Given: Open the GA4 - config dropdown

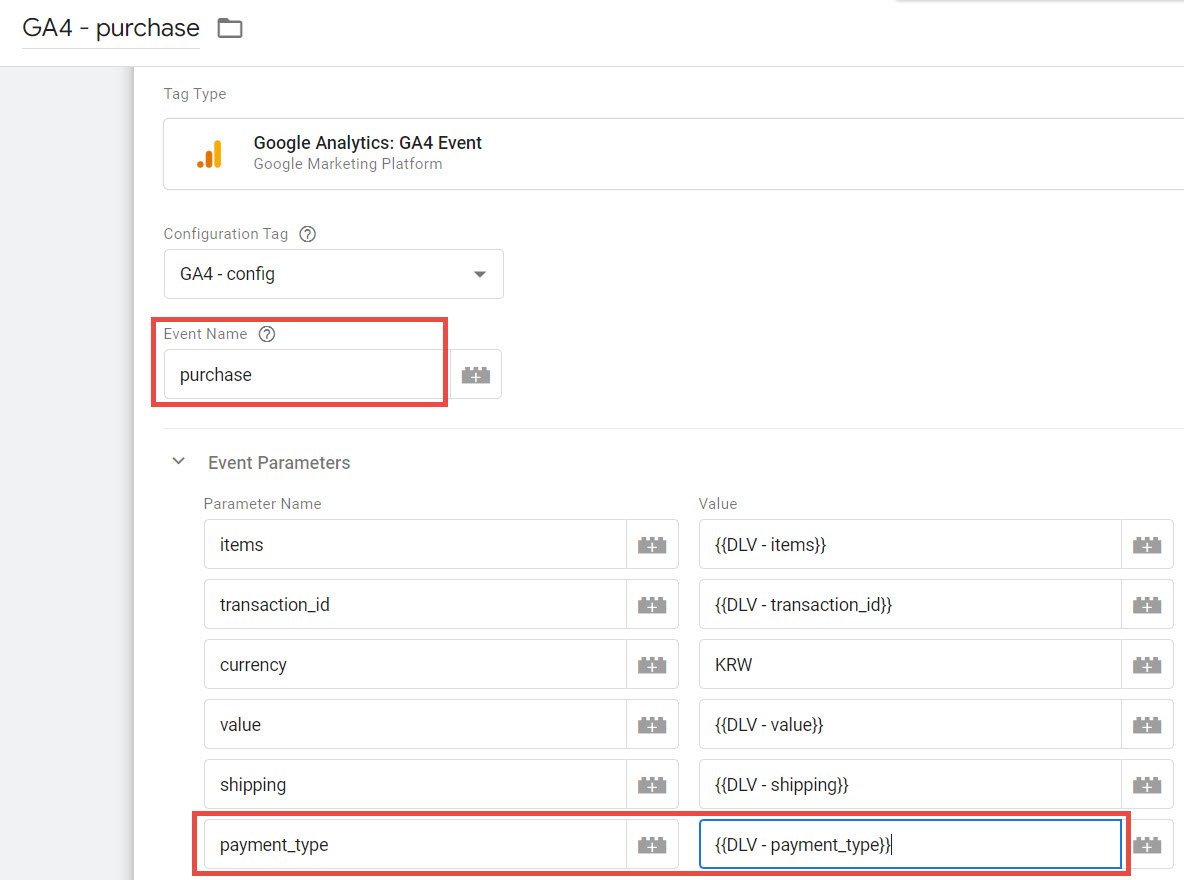Looking at the screenshot, I should coord(334,274).
